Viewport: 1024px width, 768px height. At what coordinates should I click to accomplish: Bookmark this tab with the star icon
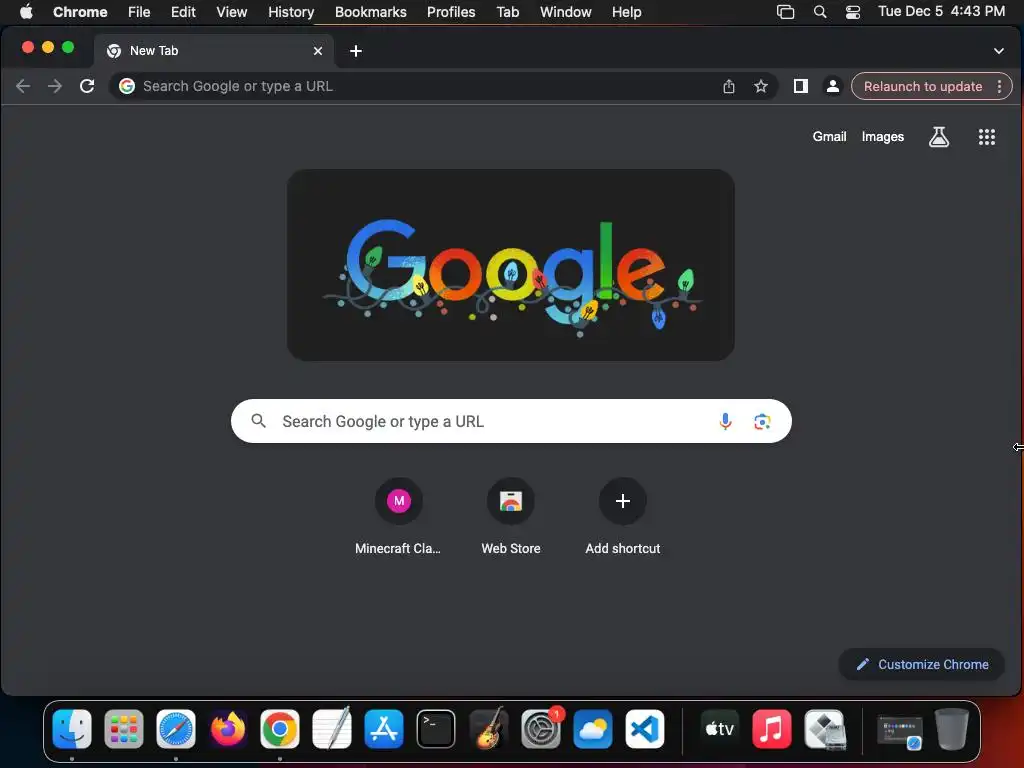point(761,86)
